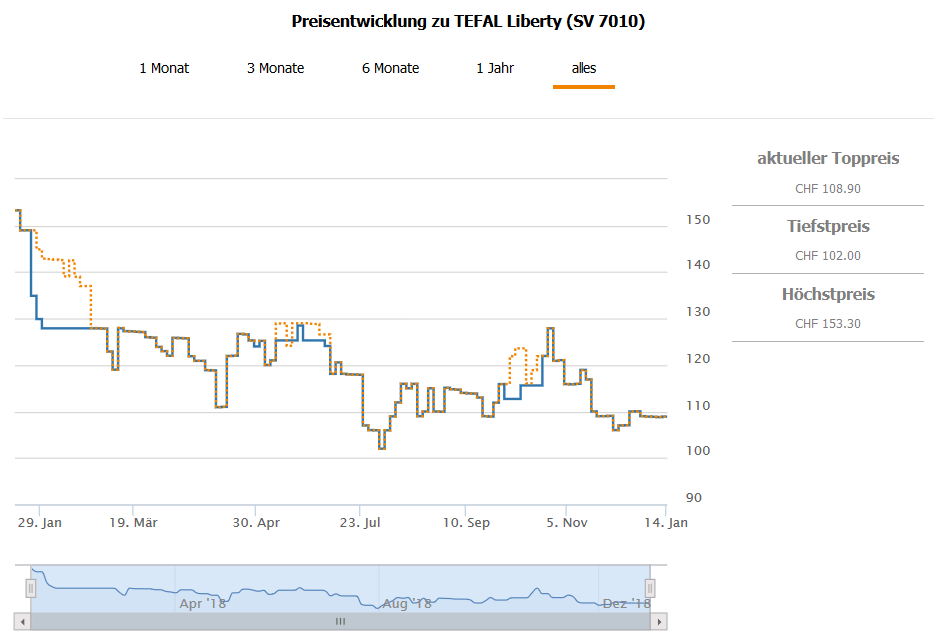Image resolution: width=936 pixels, height=641 pixels.
Task: Click the Aug '18 marker in the navigator
Action: (x=406, y=603)
